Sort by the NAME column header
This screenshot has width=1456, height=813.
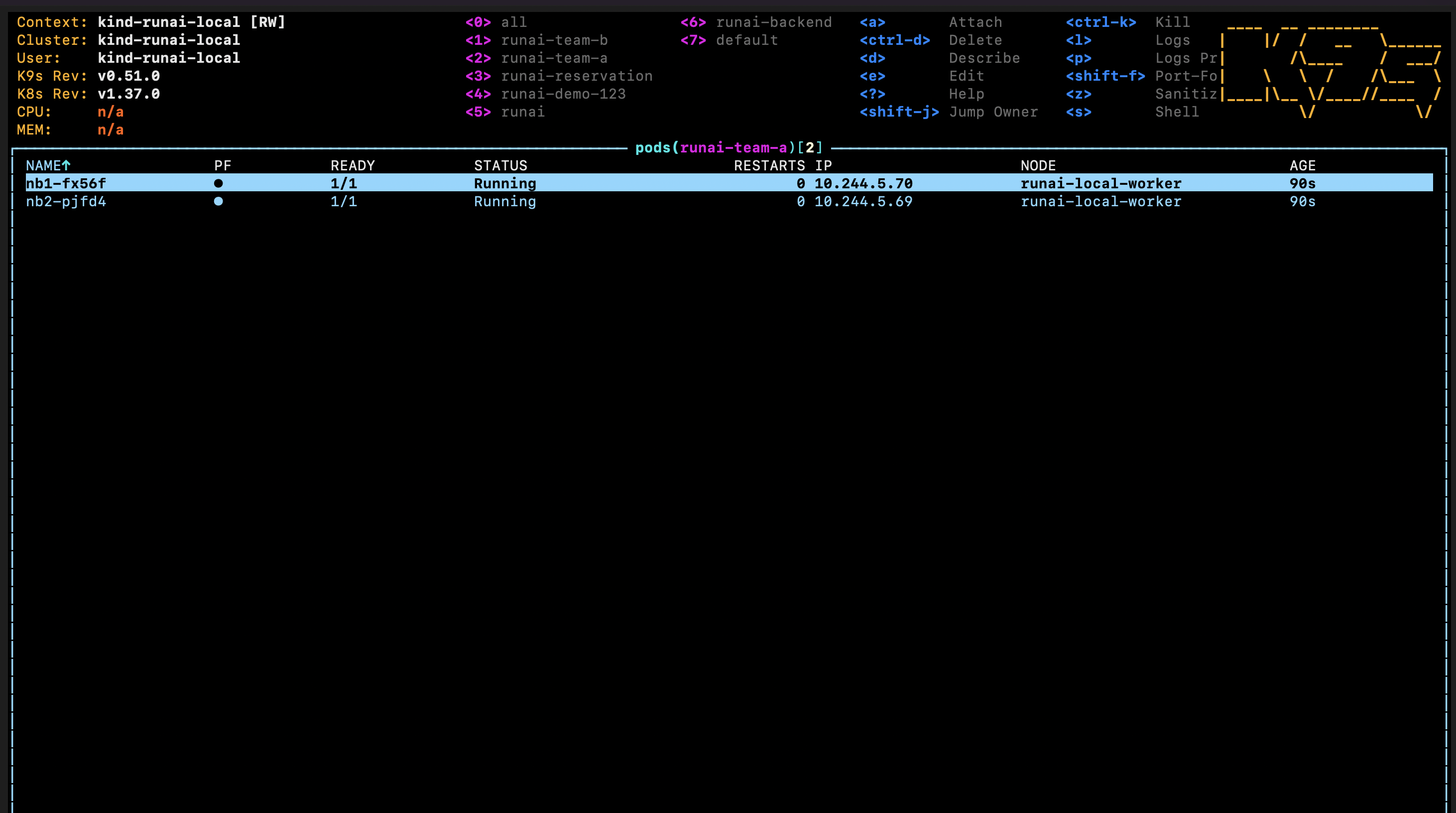pos(48,165)
